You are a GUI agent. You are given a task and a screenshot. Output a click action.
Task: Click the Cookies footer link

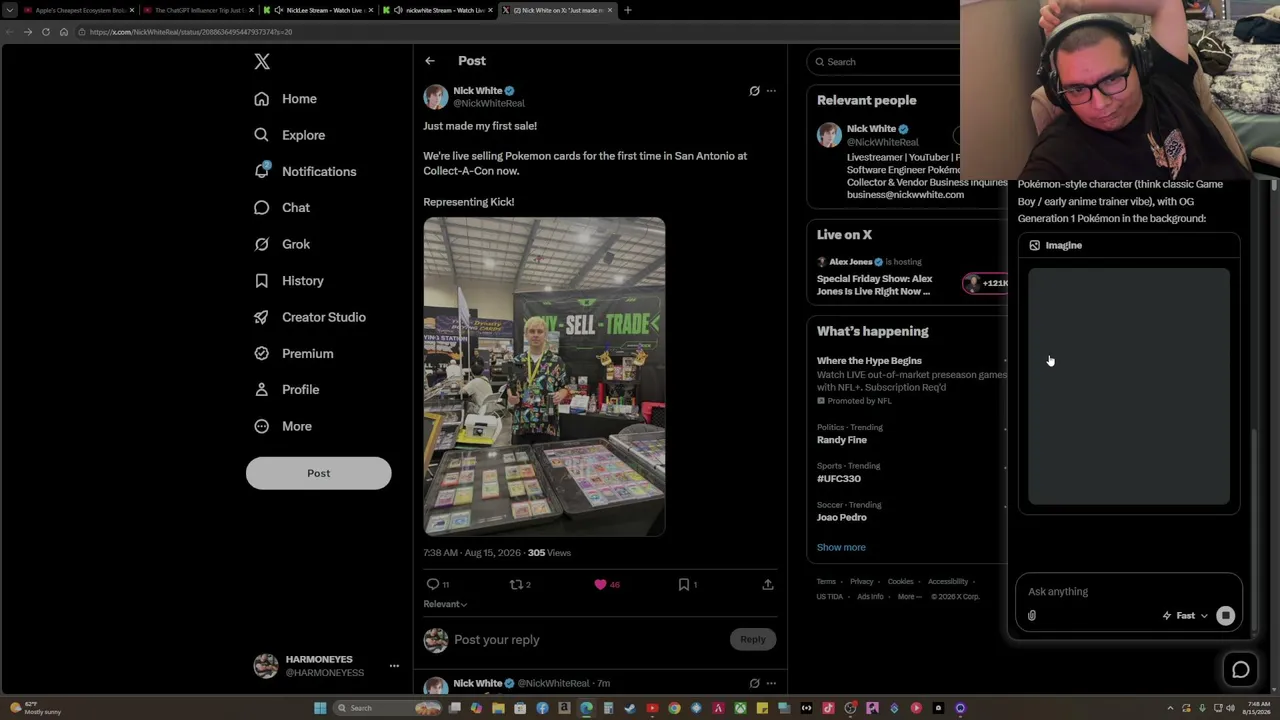click(900, 582)
